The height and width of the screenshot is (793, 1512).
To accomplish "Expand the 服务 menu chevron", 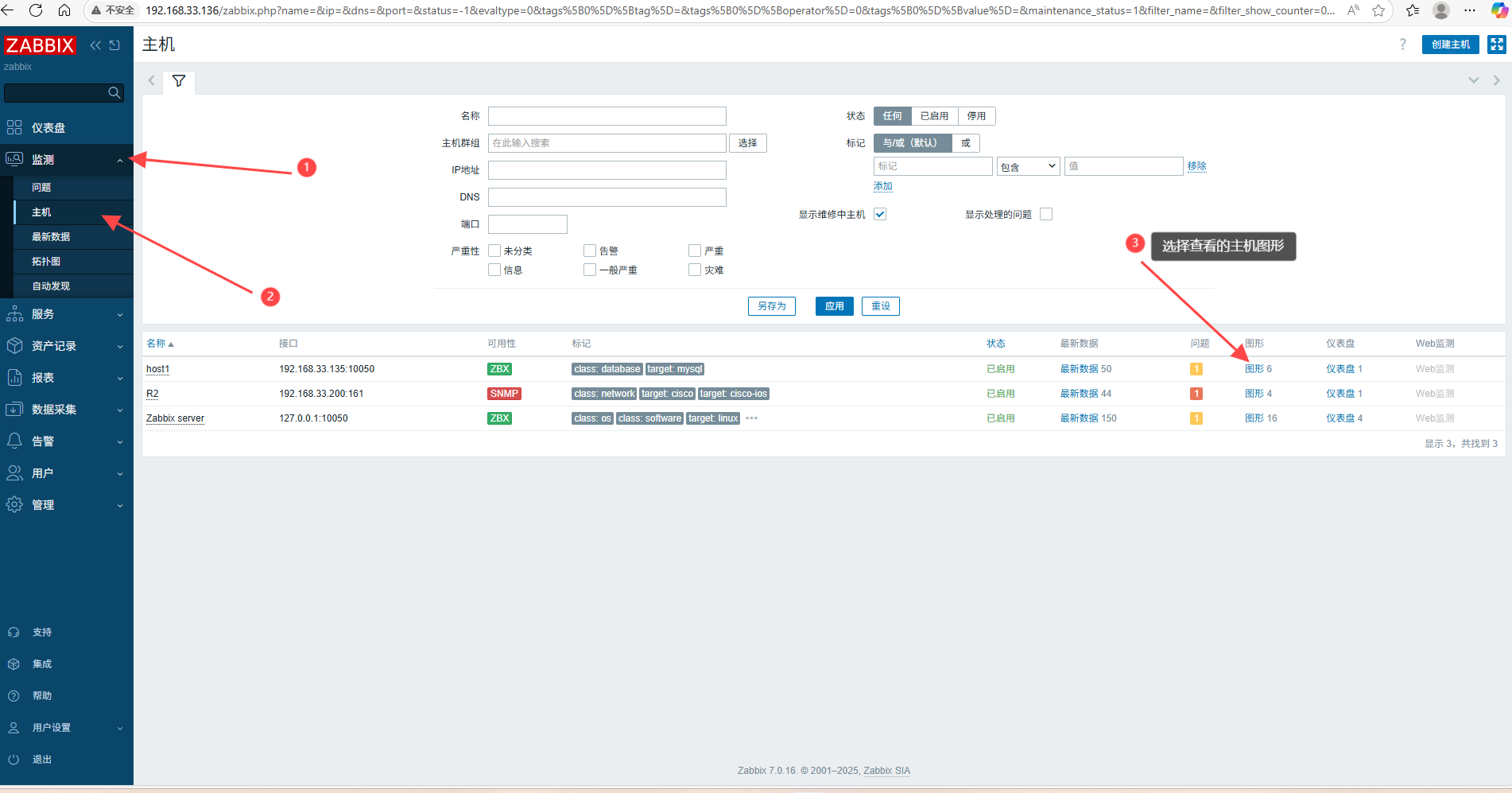I will coord(120,315).
